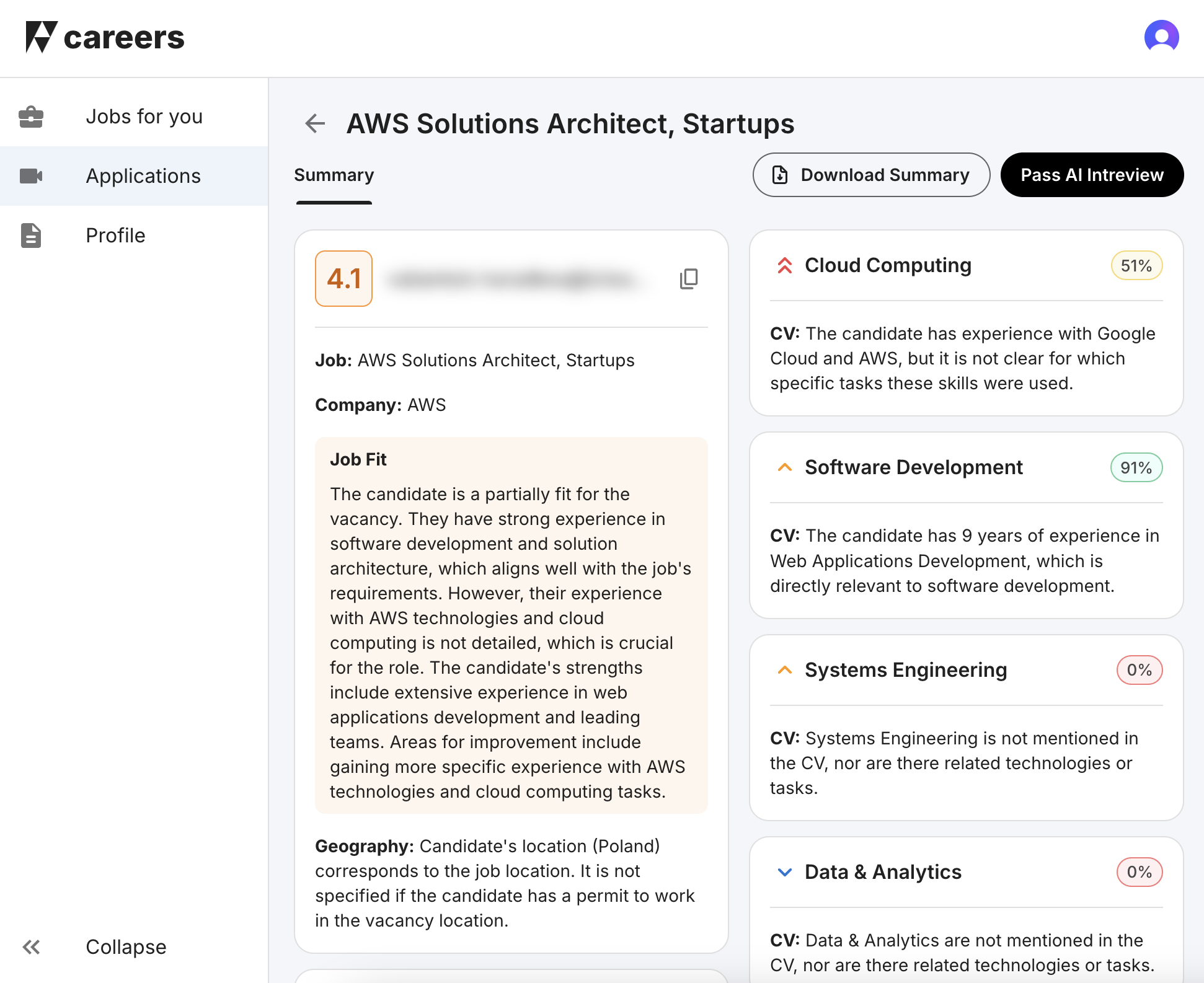Collapse the Software Development section
Viewport: 1204px width, 983px height.
pos(784,467)
